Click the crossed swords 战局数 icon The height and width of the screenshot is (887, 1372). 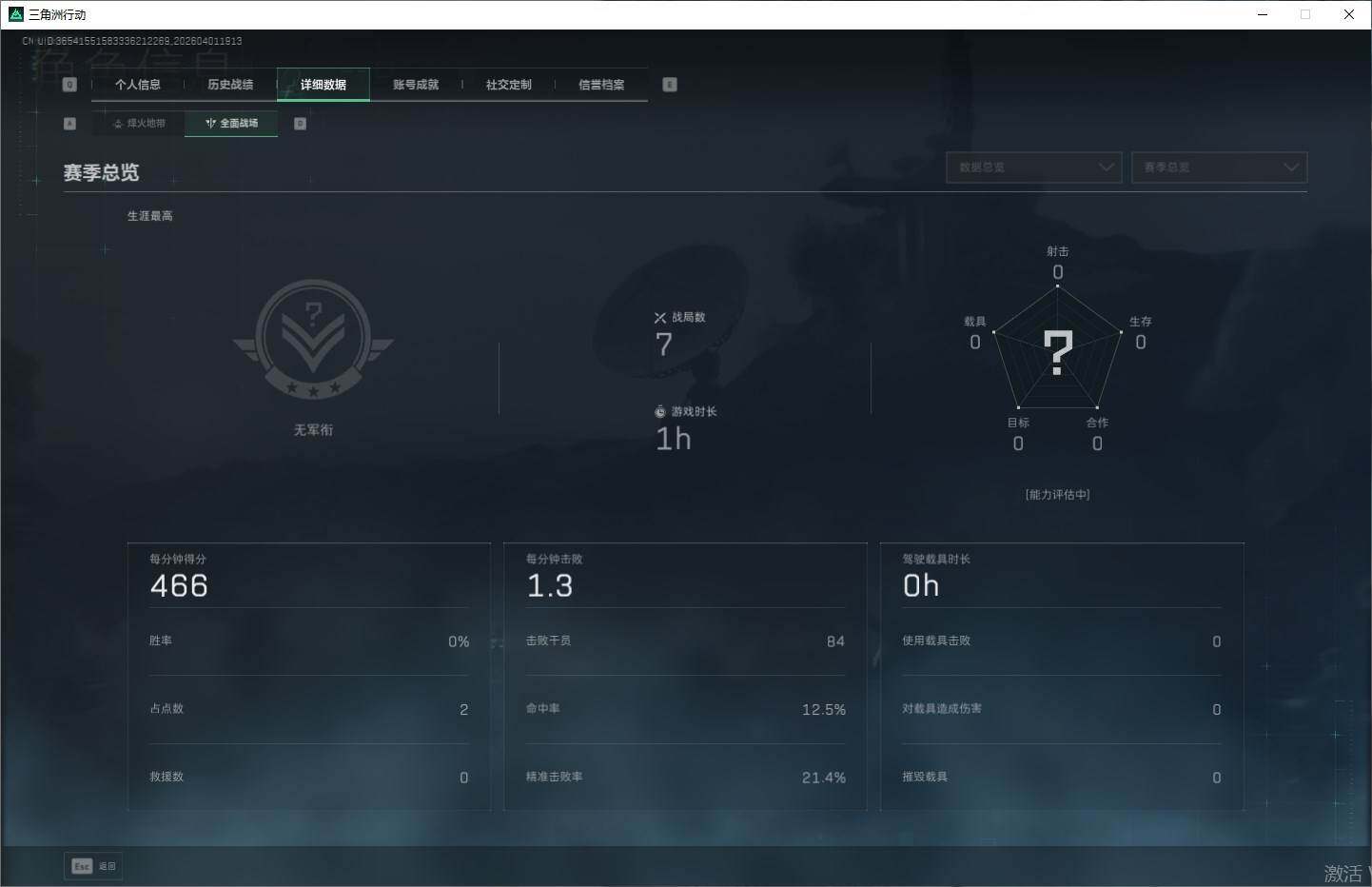click(660, 318)
